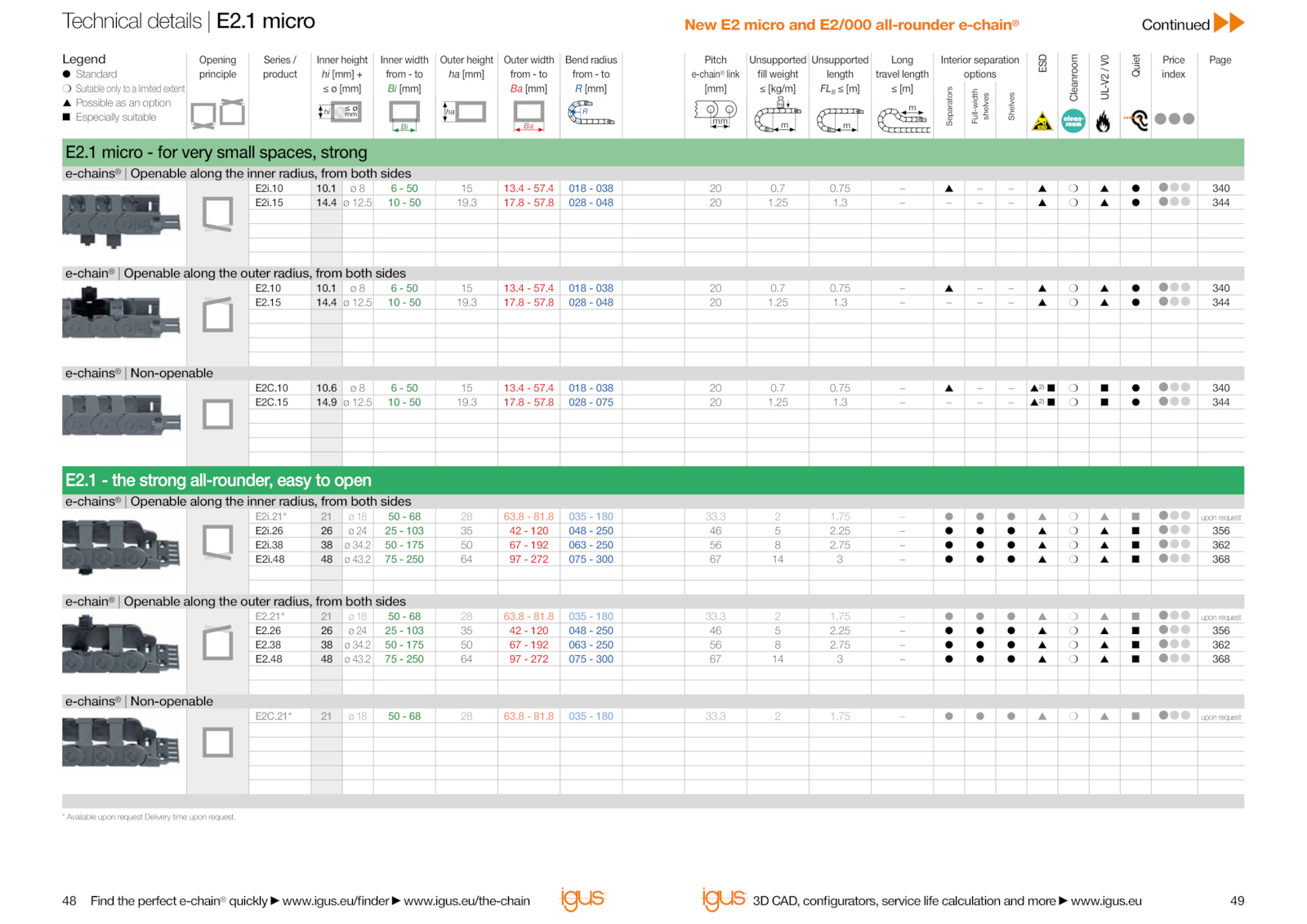Click the 'E2.1 micro - for very small spaces, strong' heading
Image resolution: width=1307 pixels, height=924 pixels.
216,153
